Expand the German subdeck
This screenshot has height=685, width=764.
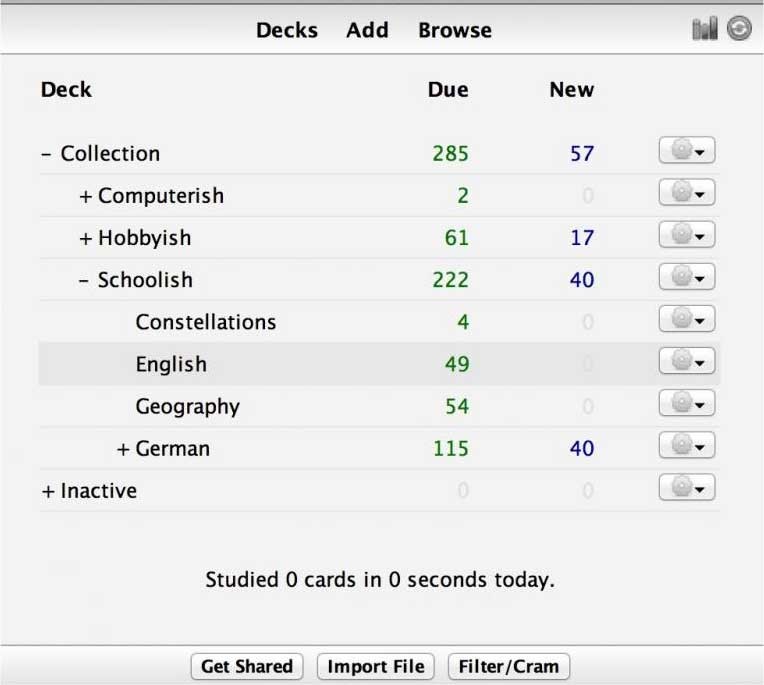[x=123, y=449]
